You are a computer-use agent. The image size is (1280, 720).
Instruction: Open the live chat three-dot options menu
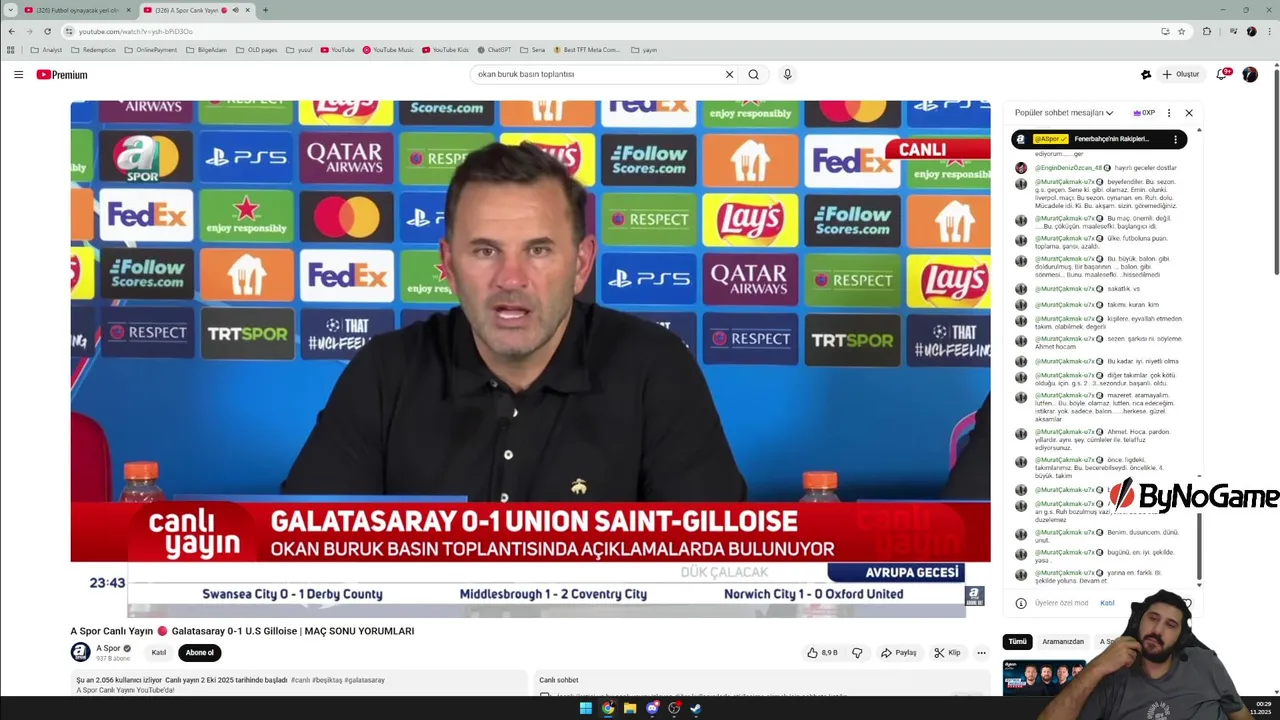(x=1169, y=113)
